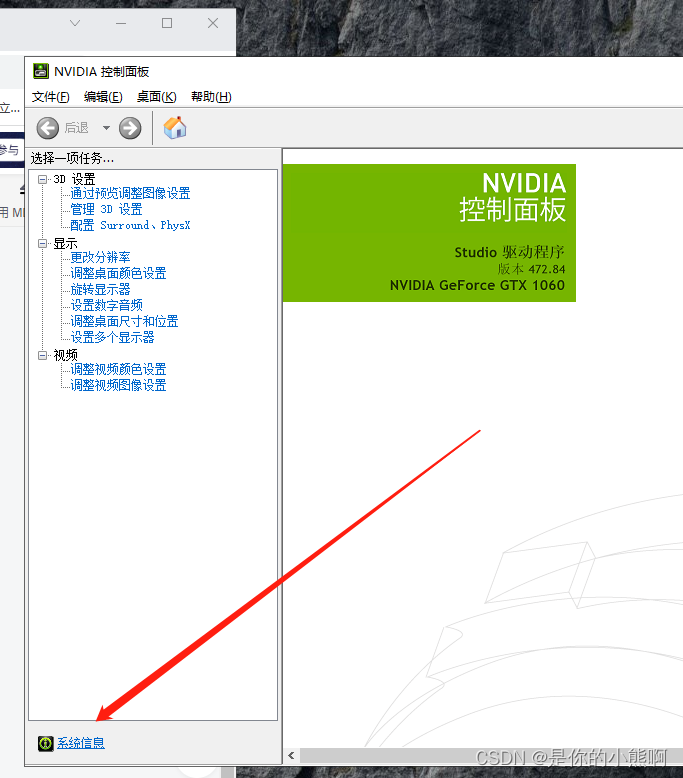Click the horizontal scrollbar left arrow
The height and width of the screenshot is (778, 683).
292,756
